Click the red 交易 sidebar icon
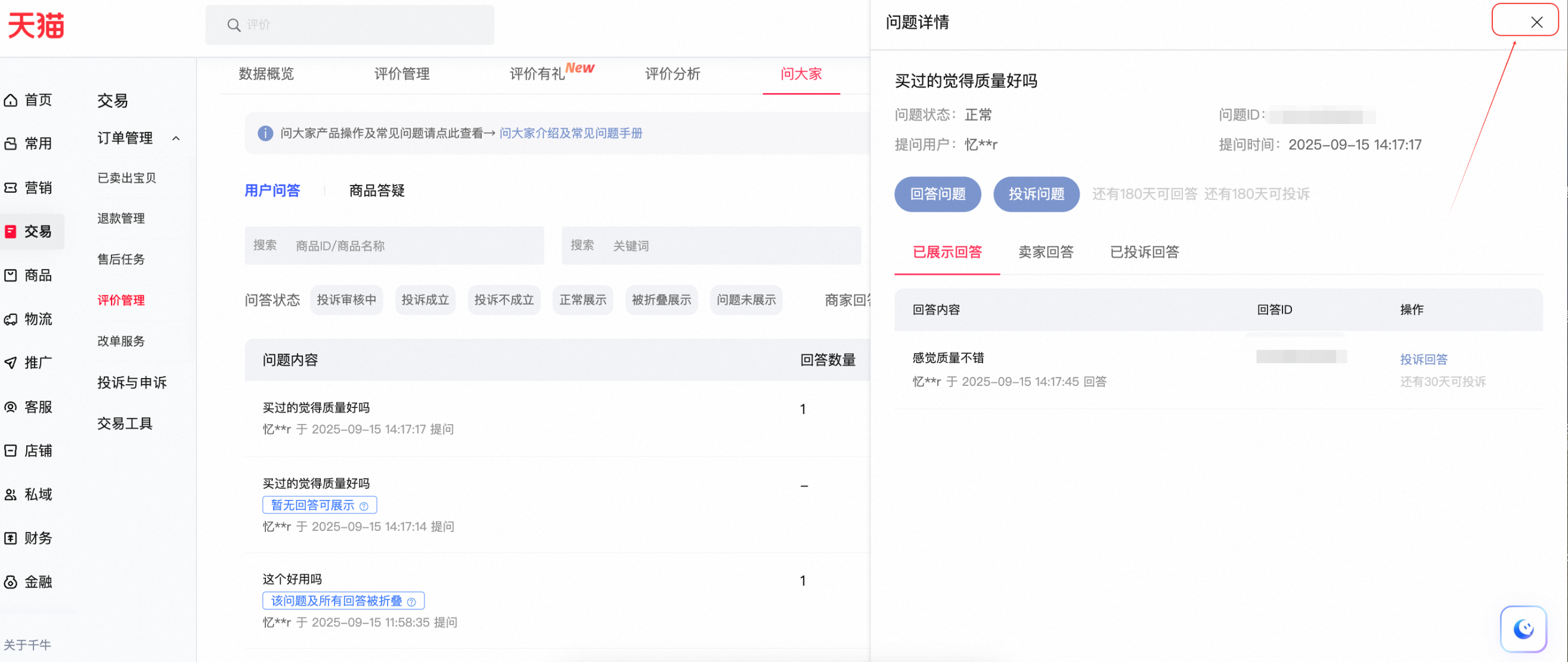The height and width of the screenshot is (662, 1568). click(10, 231)
